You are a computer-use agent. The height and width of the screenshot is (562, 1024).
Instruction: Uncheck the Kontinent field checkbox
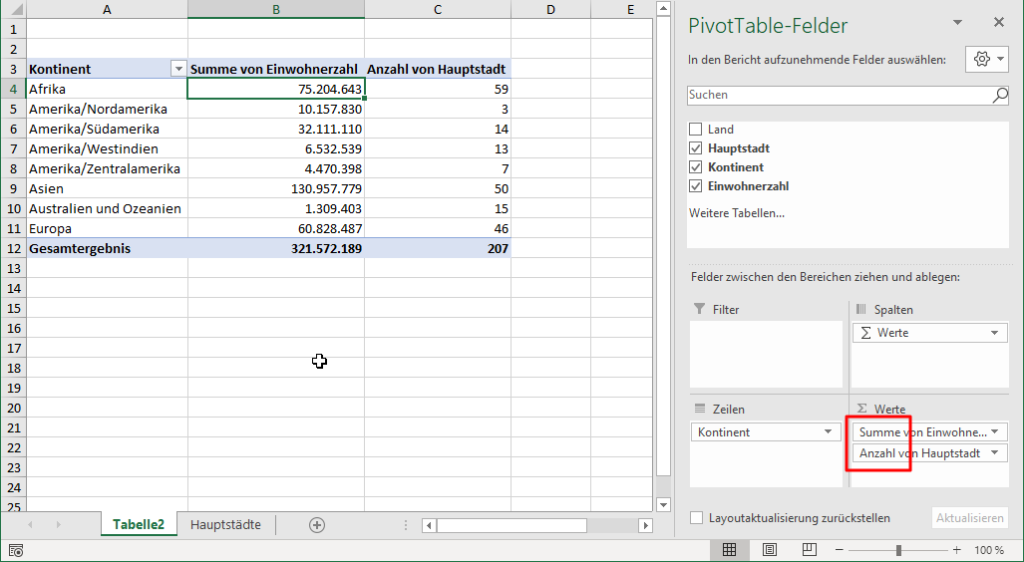(696, 167)
